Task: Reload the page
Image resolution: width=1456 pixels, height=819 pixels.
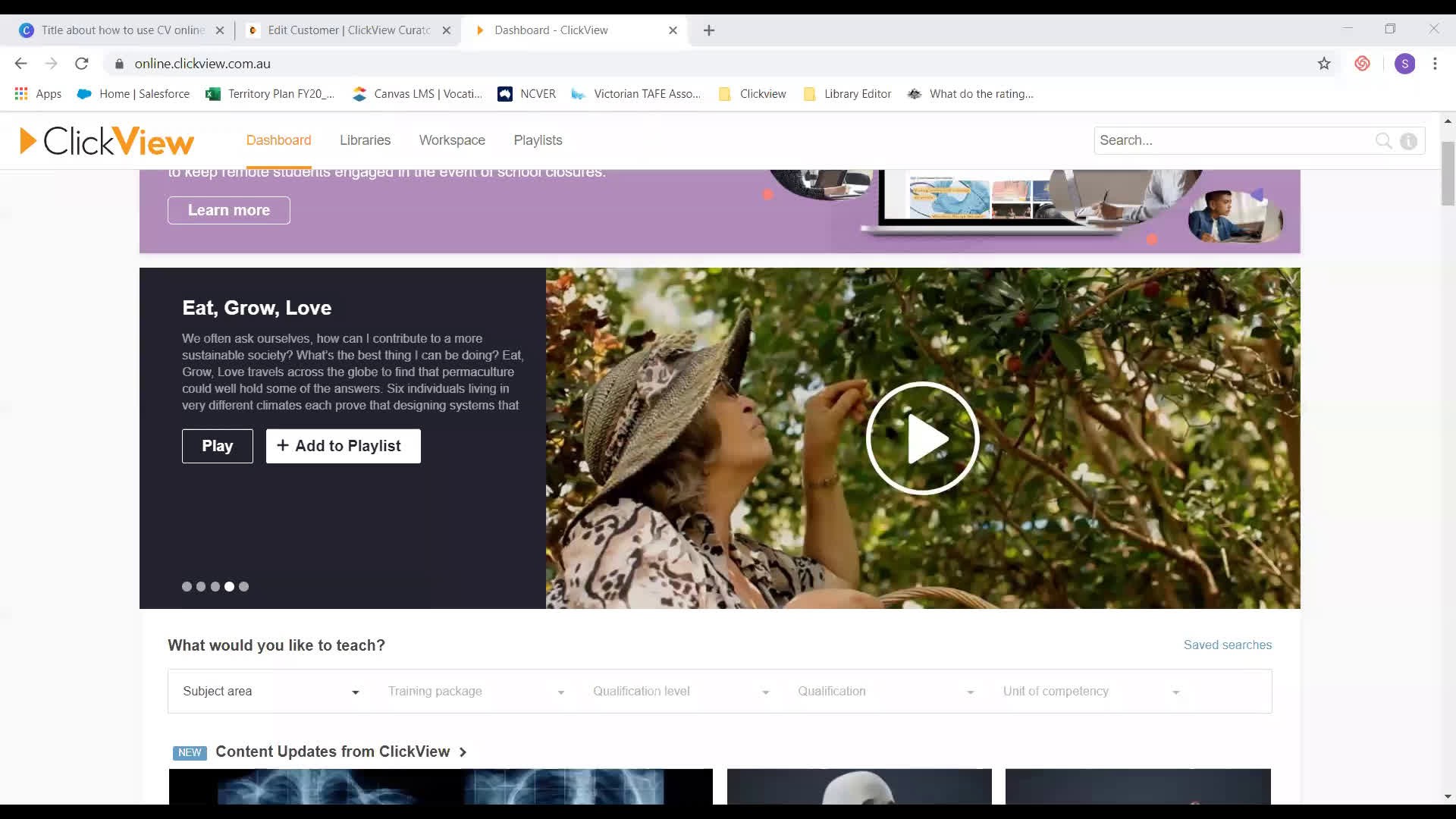Action: click(x=82, y=64)
